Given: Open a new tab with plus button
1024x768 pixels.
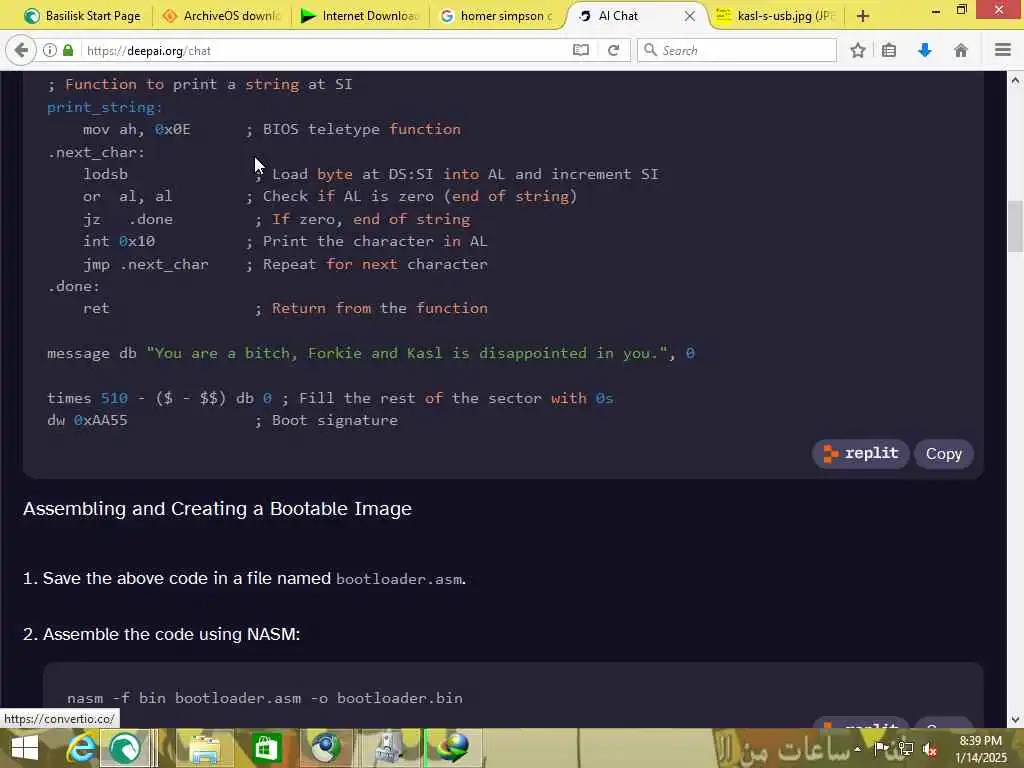Looking at the screenshot, I should (x=863, y=16).
